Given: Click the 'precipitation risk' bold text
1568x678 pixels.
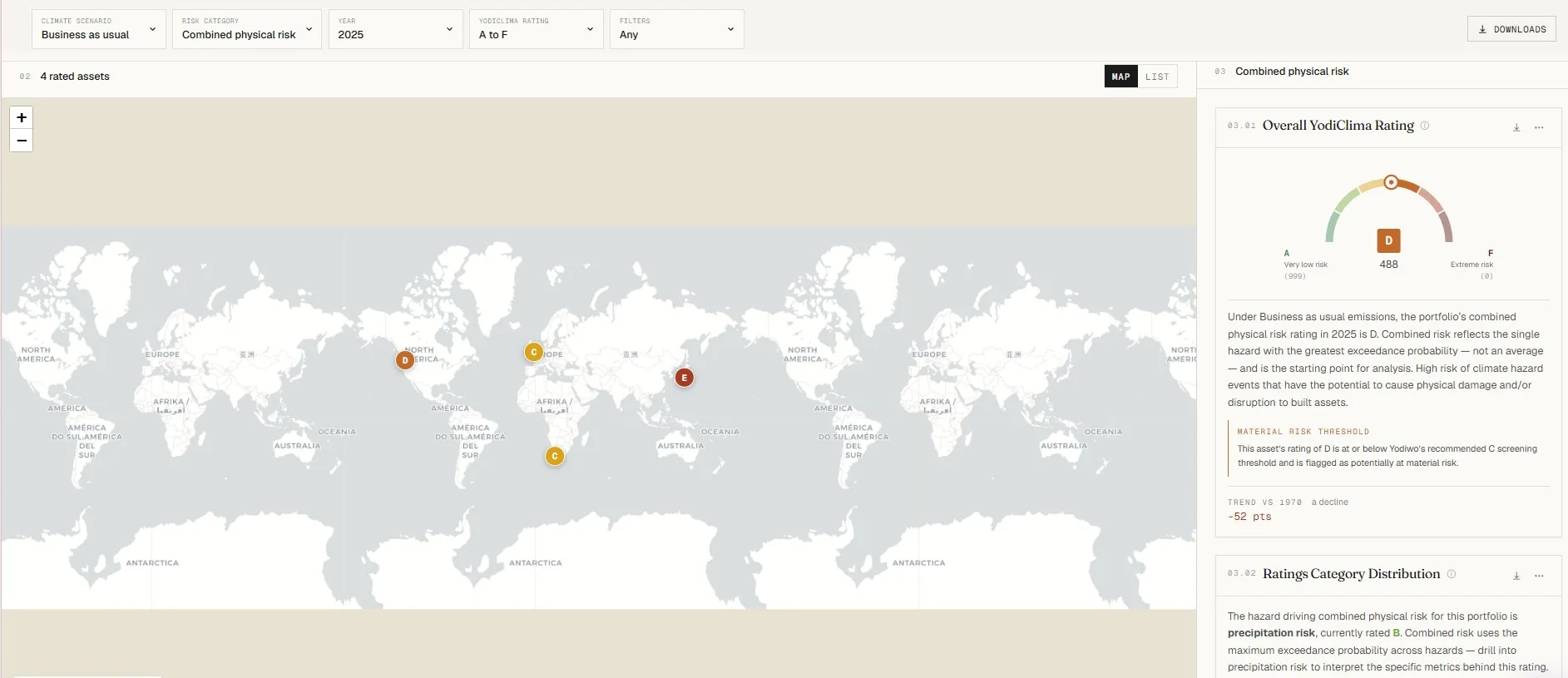Looking at the screenshot, I should (x=1271, y=633).
